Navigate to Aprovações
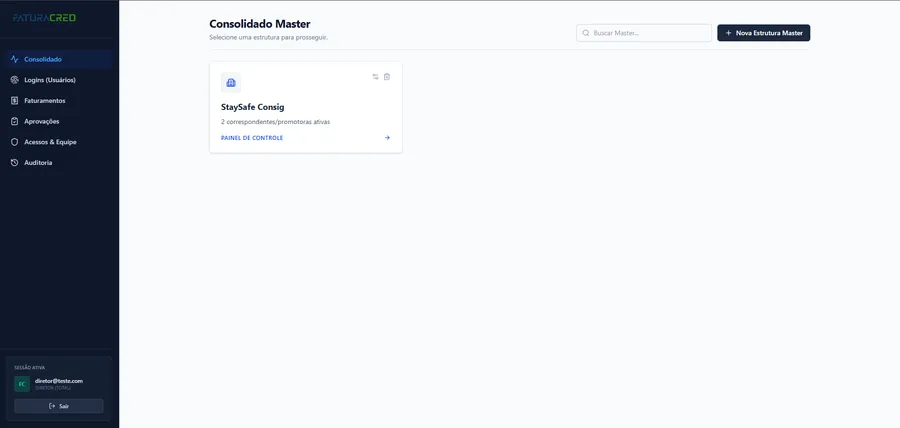This screenshot has width=900, height=428. tap(59, 121)
